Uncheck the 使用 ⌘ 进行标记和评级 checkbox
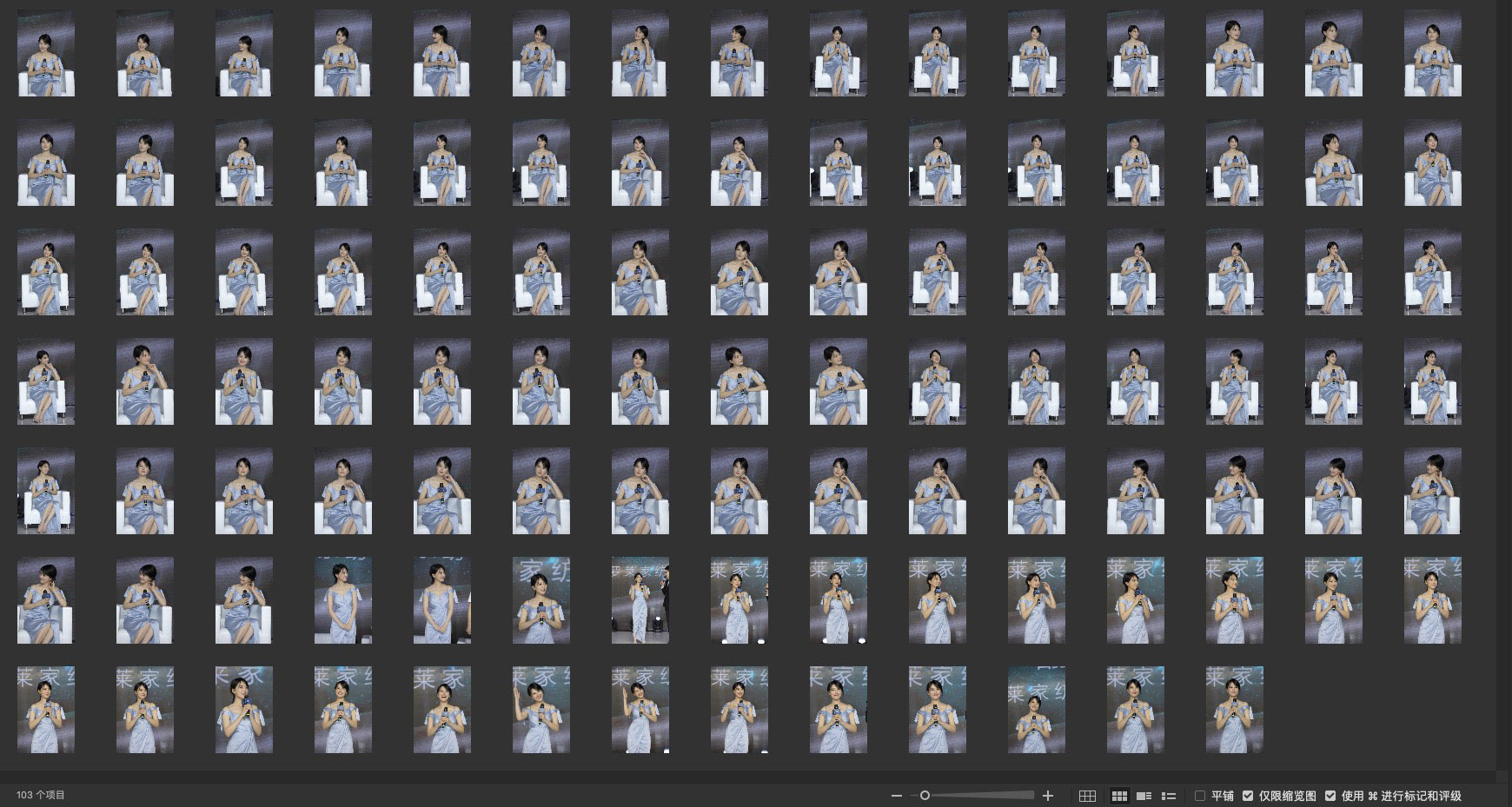 click(1330, 796)
